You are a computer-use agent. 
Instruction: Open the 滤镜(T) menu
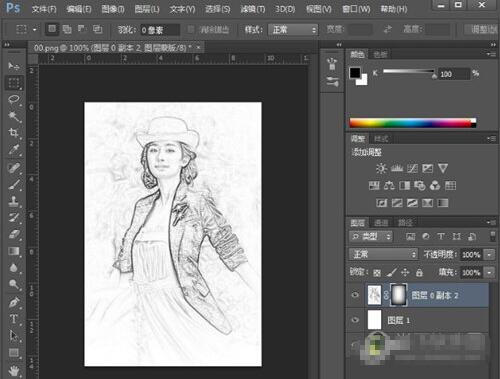point(252,9)
